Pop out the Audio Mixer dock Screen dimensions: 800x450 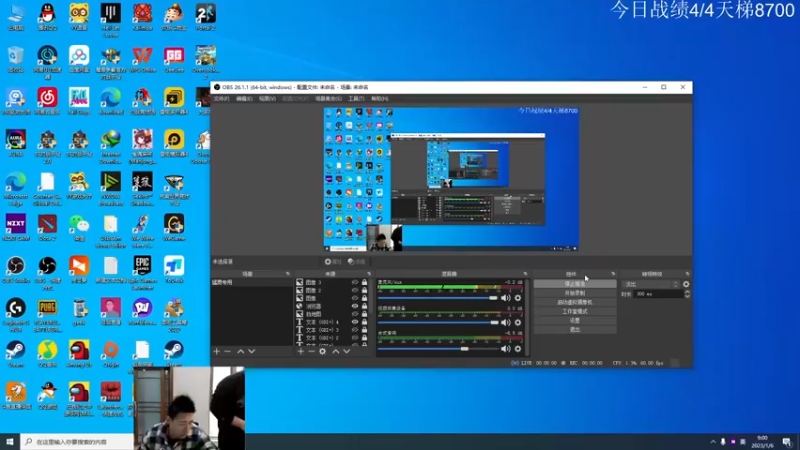(x=525, y=274)
